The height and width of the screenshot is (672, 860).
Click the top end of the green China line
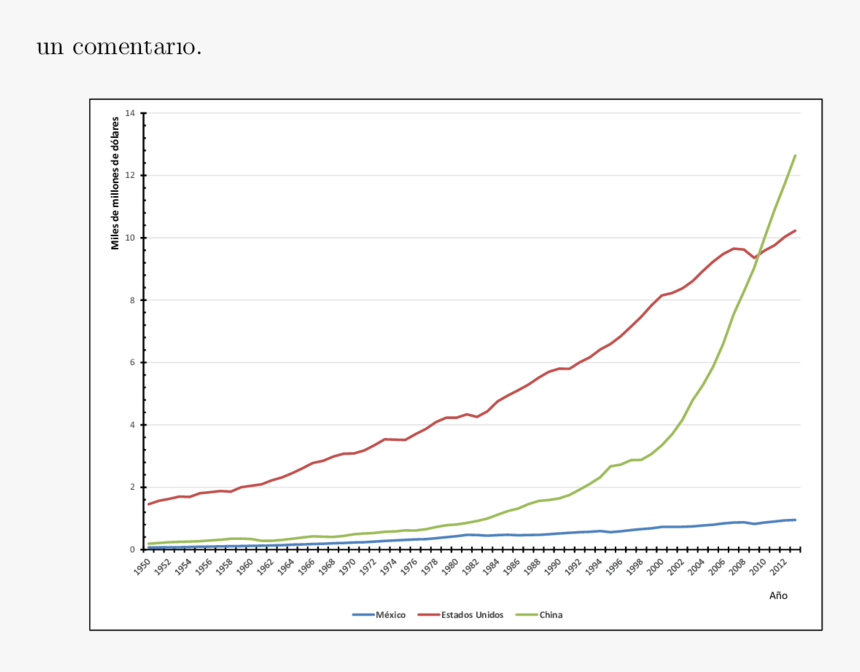click(795, 155)
